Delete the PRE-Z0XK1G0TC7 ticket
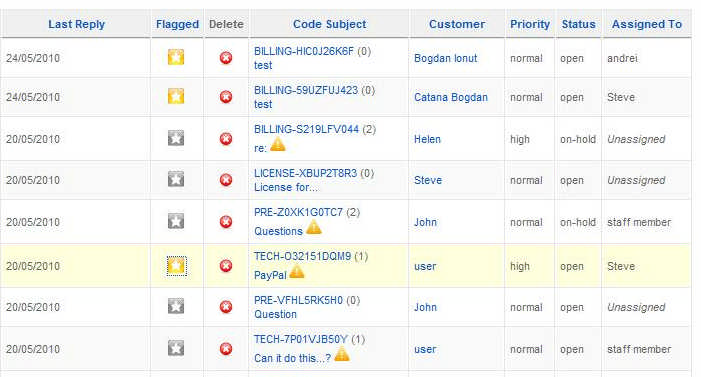 [226, 222]
